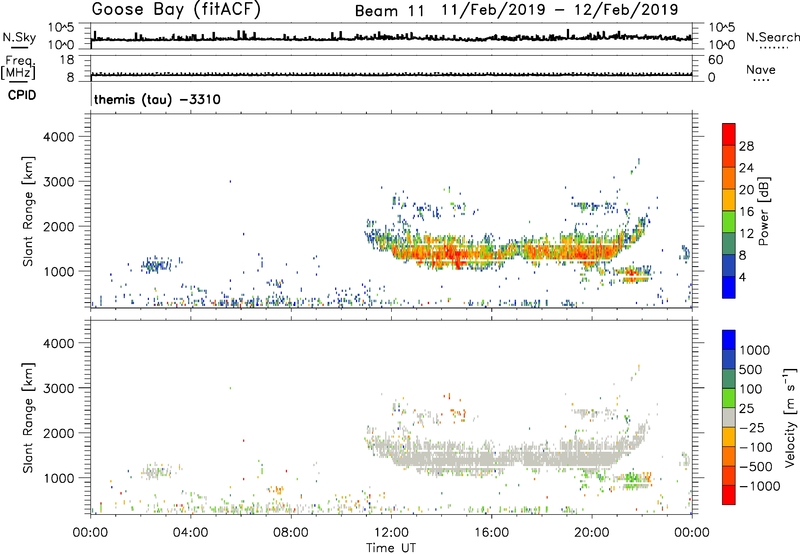Click the '08:00' time axis label
Image resolution: width=800 pixels, height=554 pixels.
(291, 533)
